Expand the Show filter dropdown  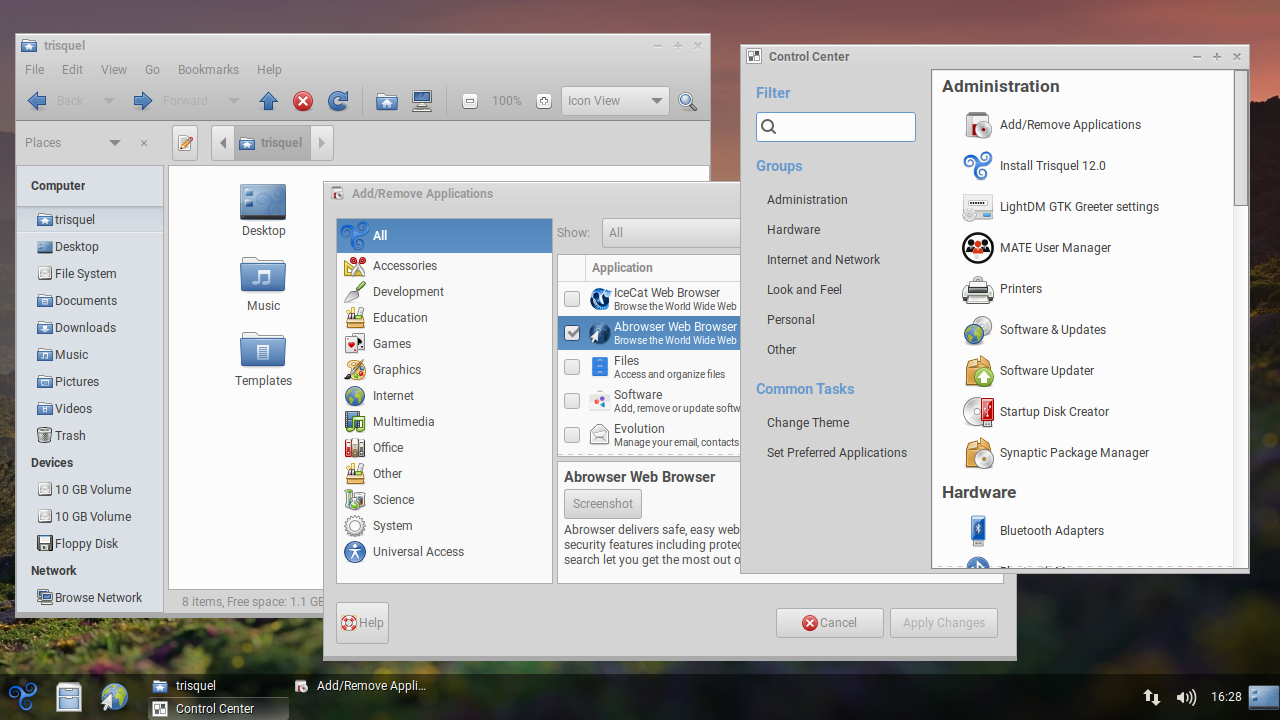(x=670, y=233)
